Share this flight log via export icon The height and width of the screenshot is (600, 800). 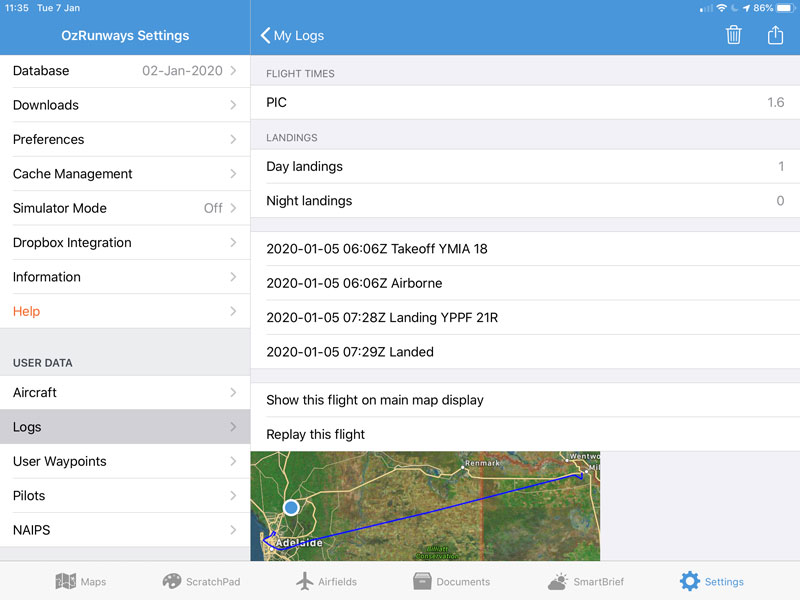[x=775, y=35]
